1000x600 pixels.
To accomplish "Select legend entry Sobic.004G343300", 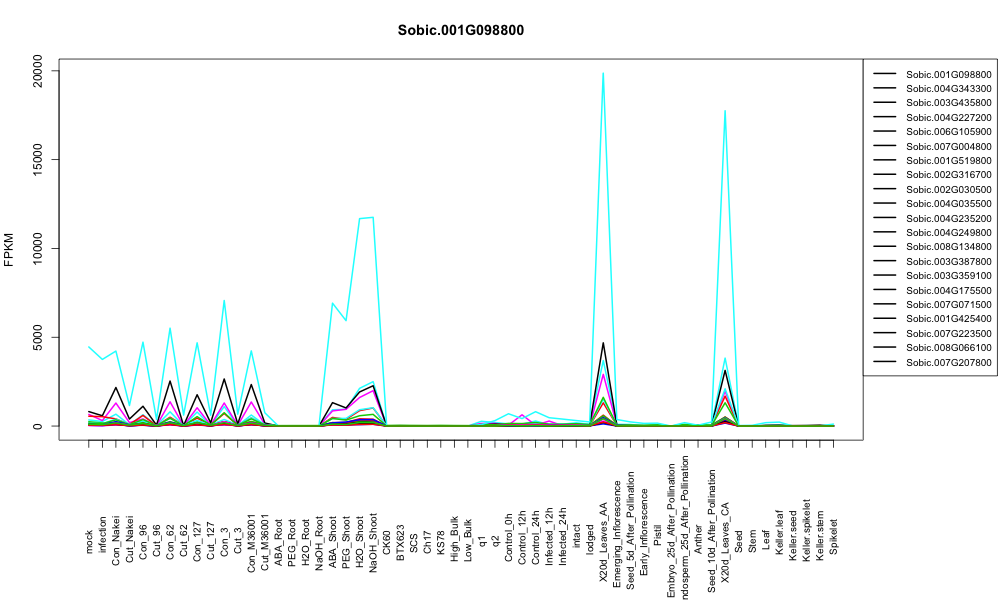I will (x=948, y=89).
